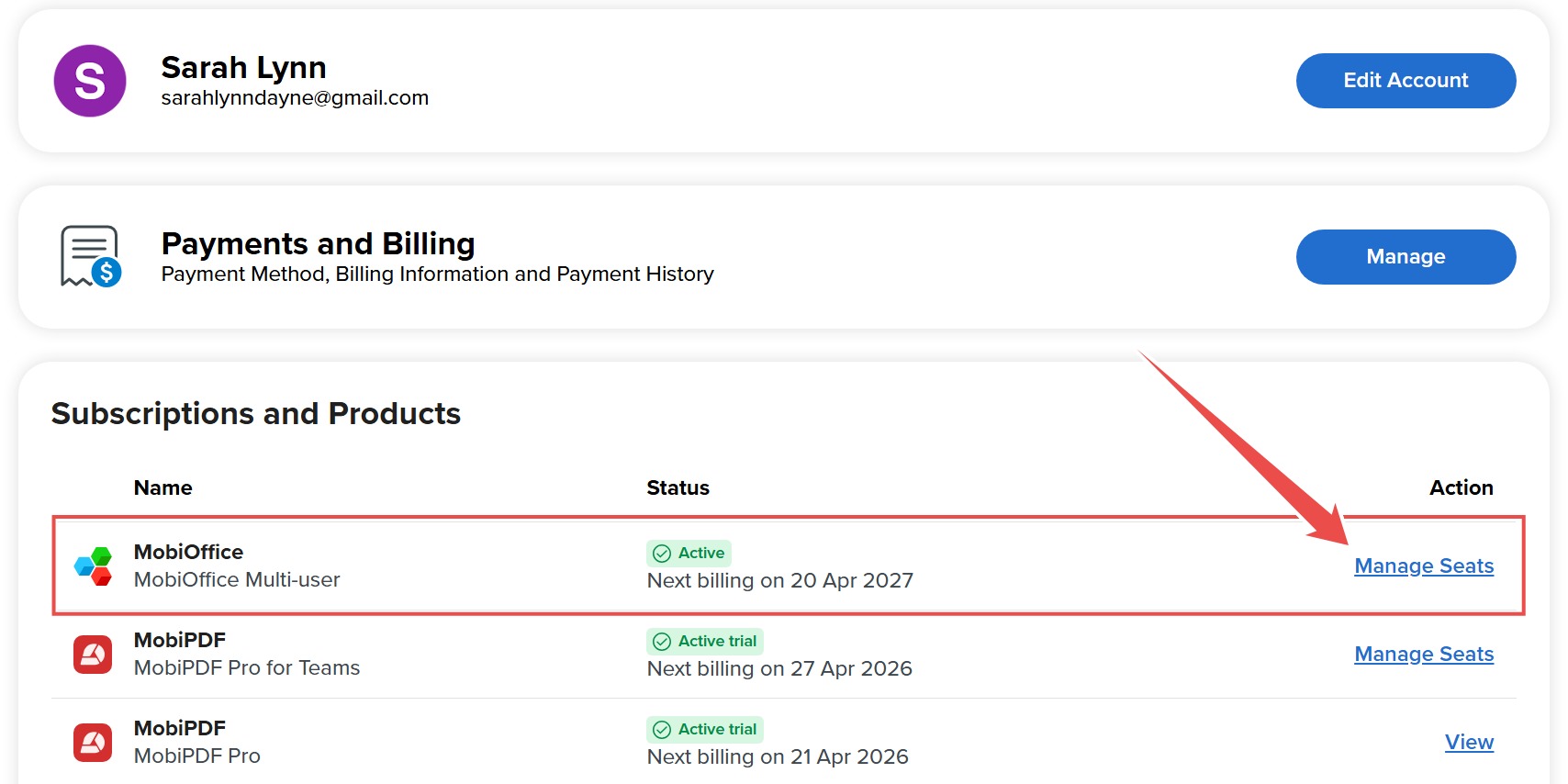
Task: Click the Subscriptions and Products heading
Action: (x=256, y=413)
